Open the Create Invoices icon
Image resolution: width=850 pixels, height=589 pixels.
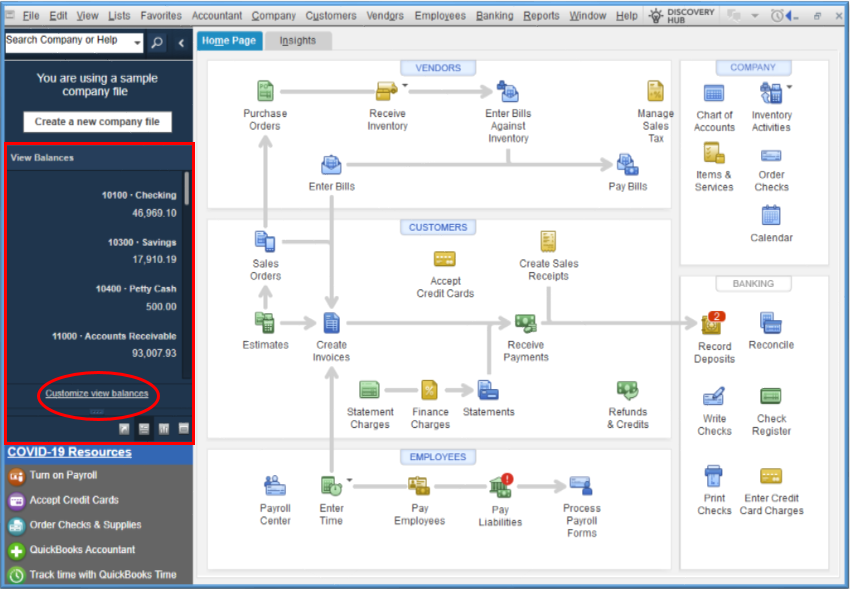[x=331, y=323]
